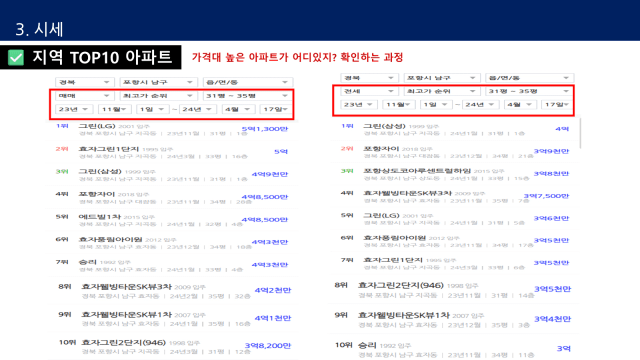Select 승리 ranked 7위 in the 매매 list
This screenshot has height=360, width=640.
[x=87, y=262]
